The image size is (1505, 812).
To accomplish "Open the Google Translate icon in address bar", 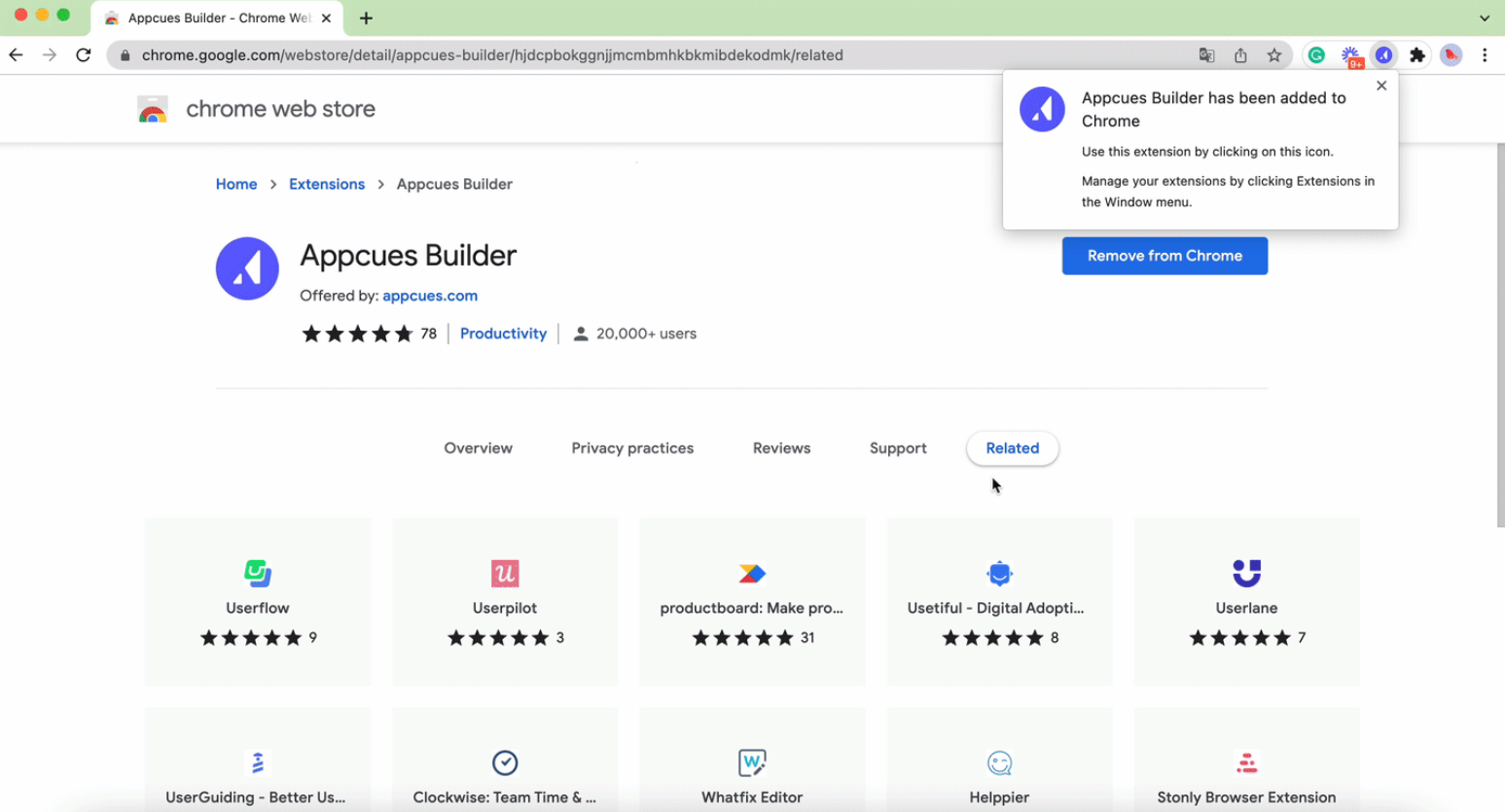I will click(x=1206, y=55).
